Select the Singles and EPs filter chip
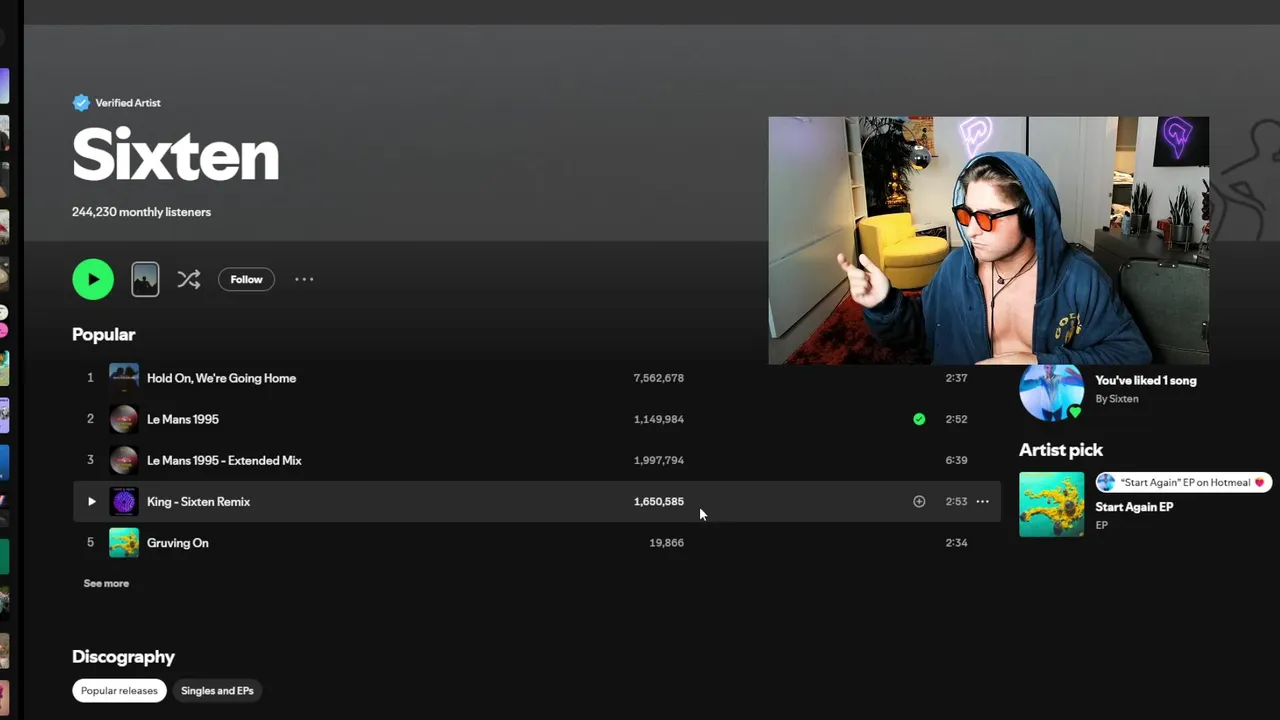The height and width of the screenshot is (720, 1280). 217,691
